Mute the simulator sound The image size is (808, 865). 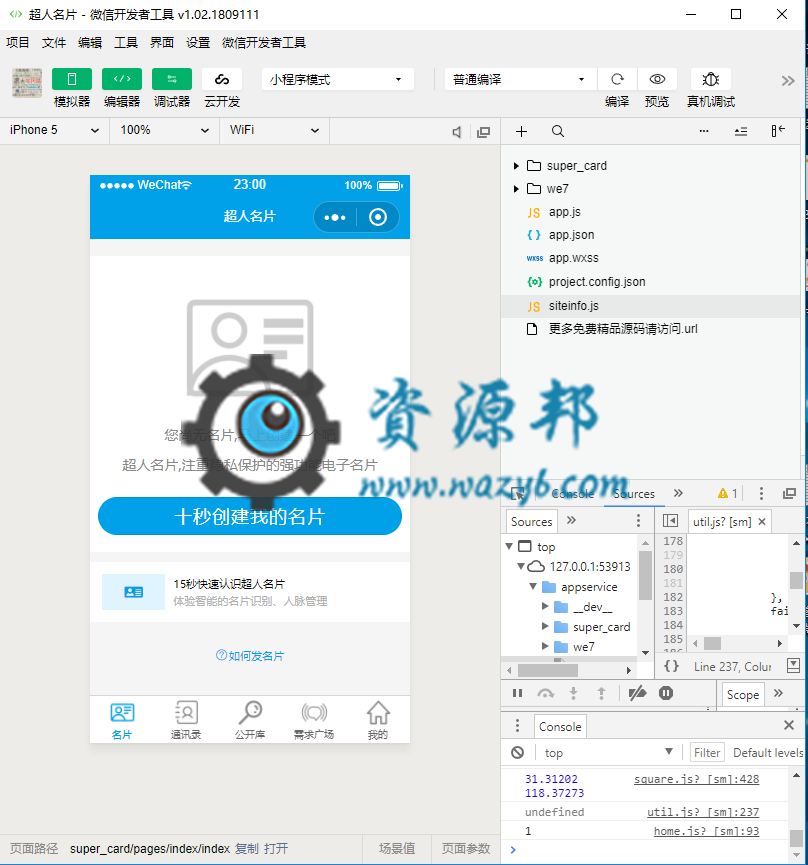coord(457,132)
